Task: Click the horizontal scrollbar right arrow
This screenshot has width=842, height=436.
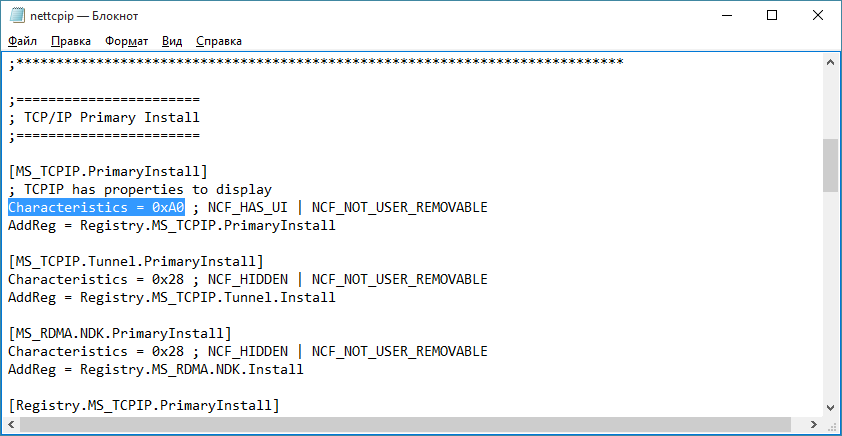Action: point(813,424)
